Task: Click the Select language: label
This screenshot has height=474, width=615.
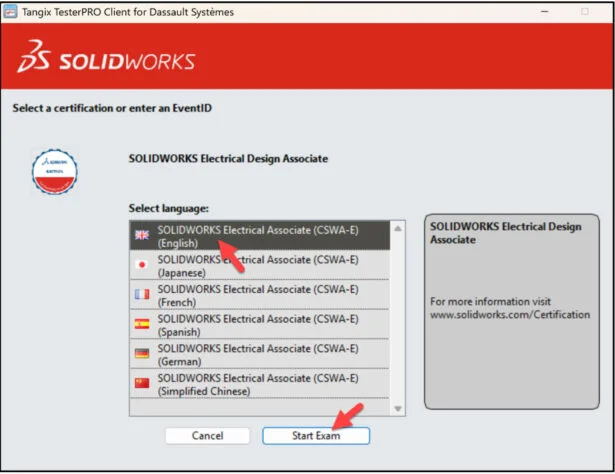Action: [x=169, y=208]
